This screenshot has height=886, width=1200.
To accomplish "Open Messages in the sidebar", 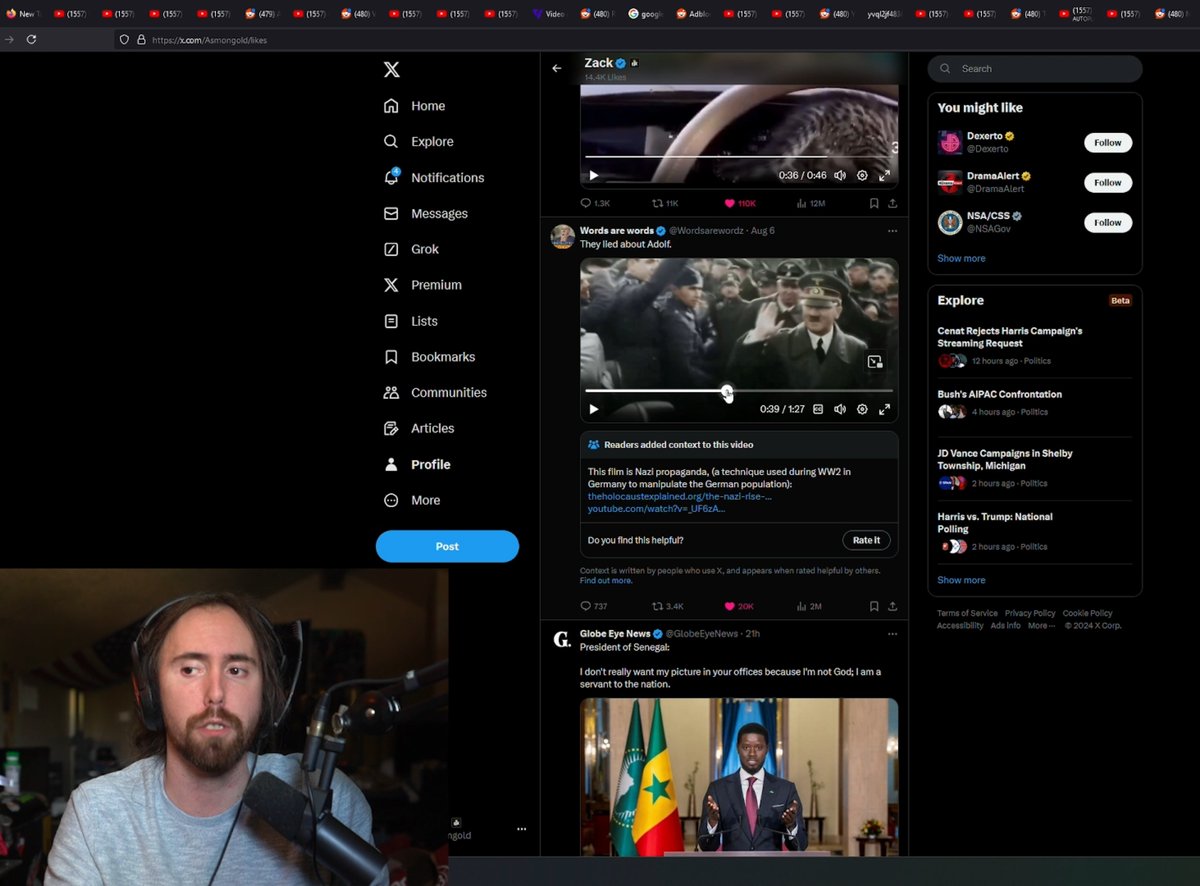I will click(426, 214).
